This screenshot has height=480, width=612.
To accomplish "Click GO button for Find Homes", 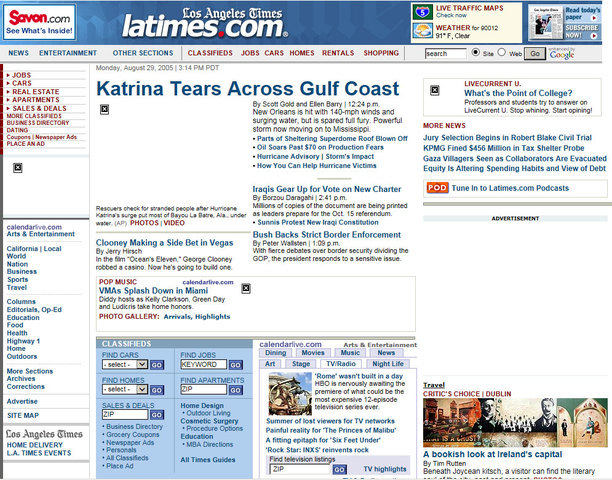I will [x=157, y=390].
